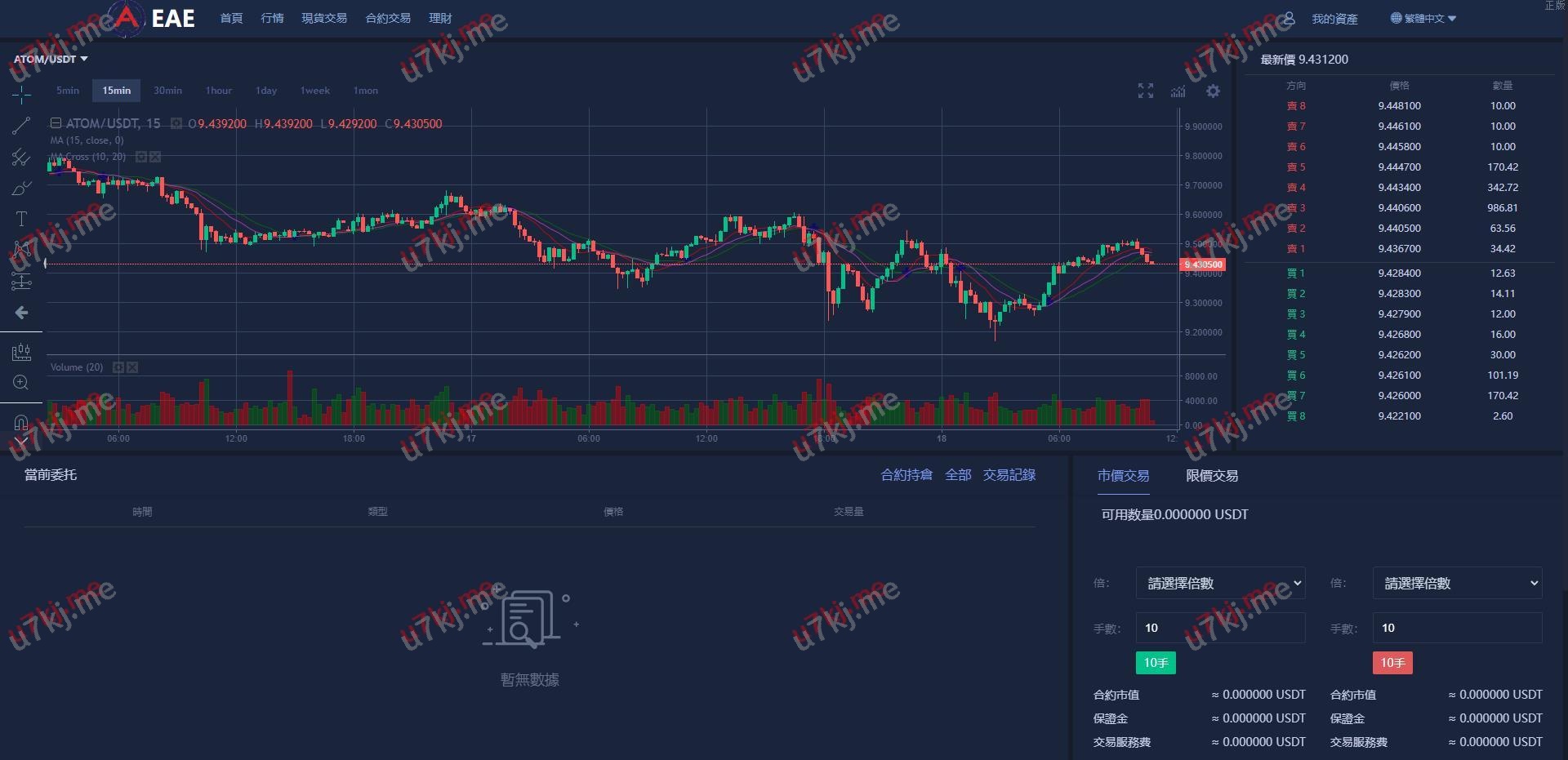The width and height of the screenshot is (1568, 760).
Task: Open the 交易記錄 link
Action: (1009, 475)
